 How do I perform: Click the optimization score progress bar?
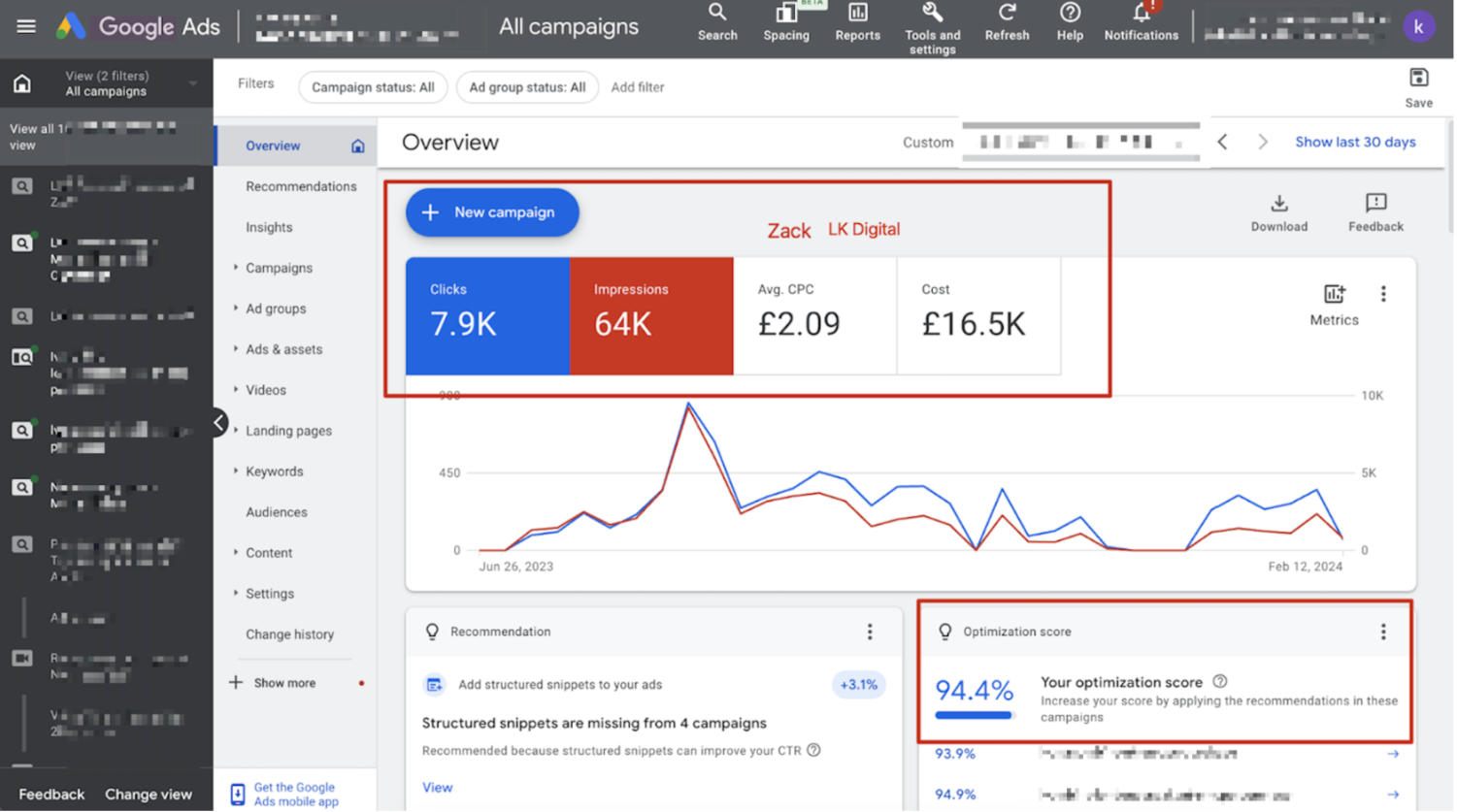(975, 716)
